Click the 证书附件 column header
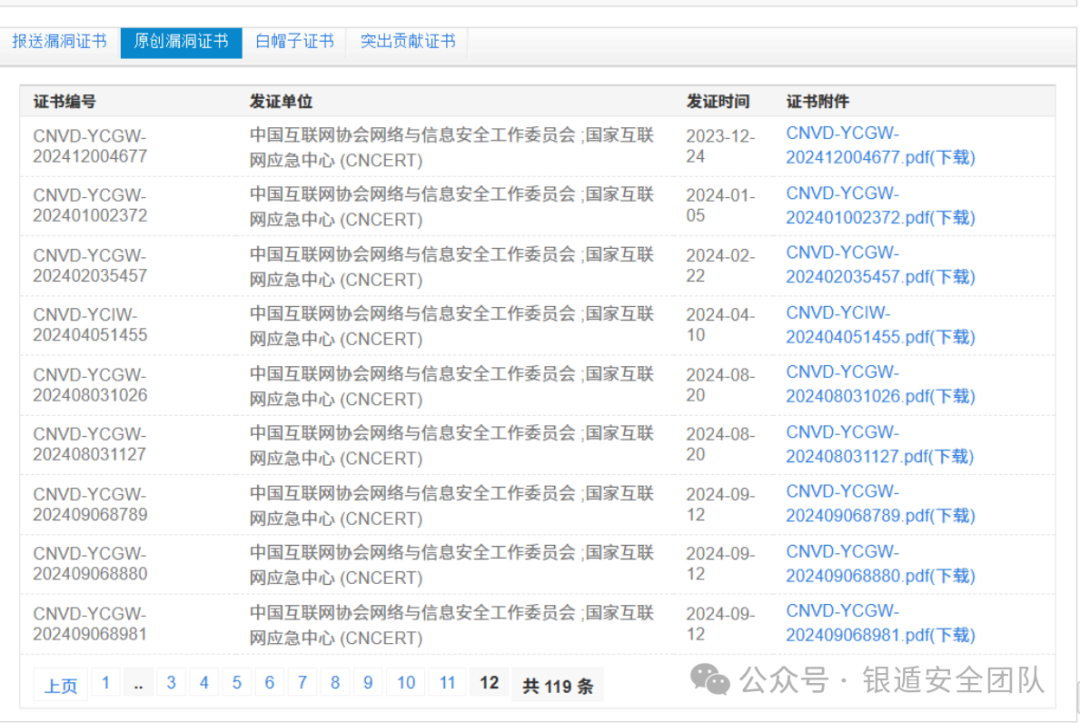The image size is (1080, 723). click(818, 102)
